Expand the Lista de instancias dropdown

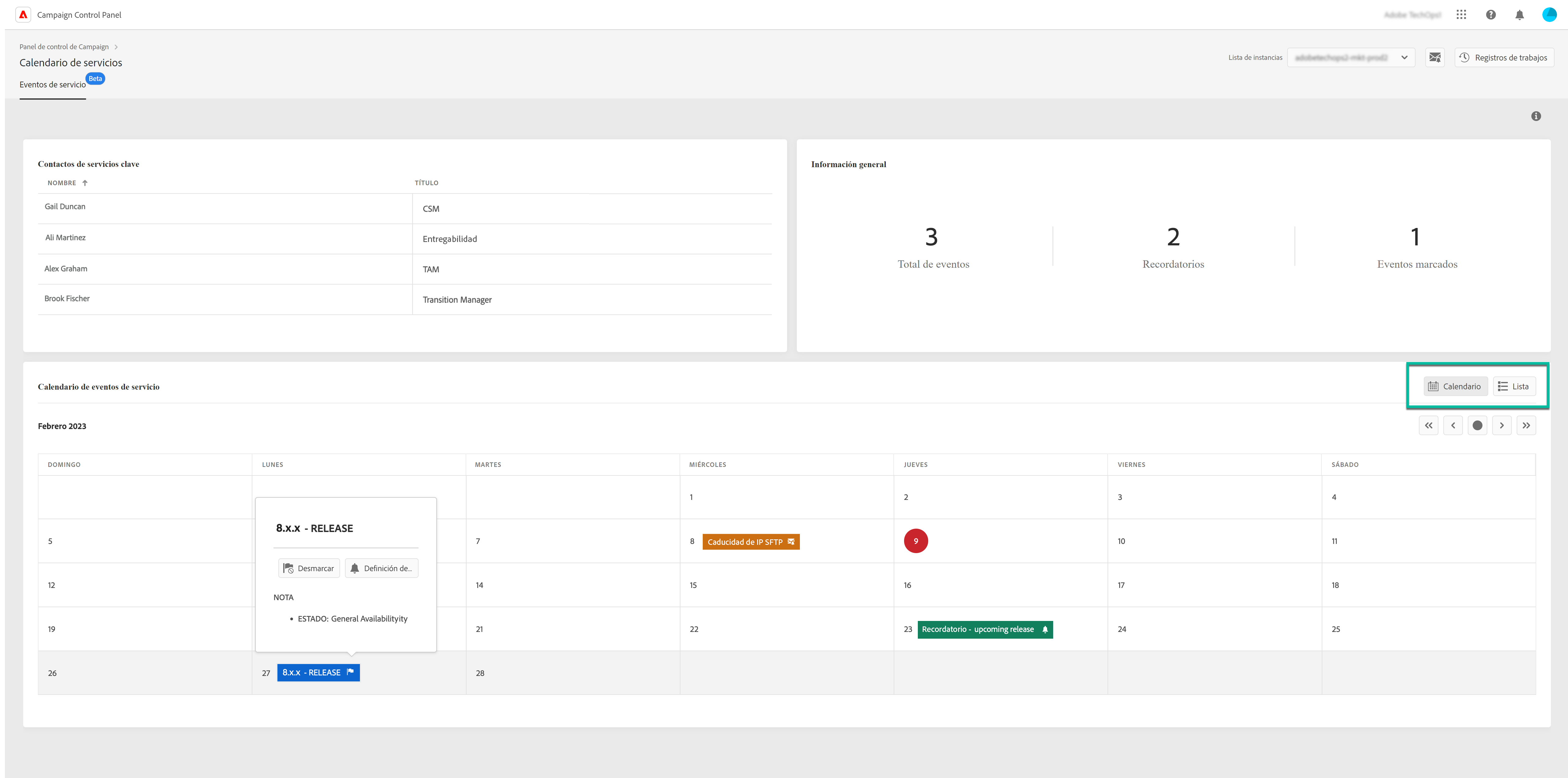[x=1351, y=57]
